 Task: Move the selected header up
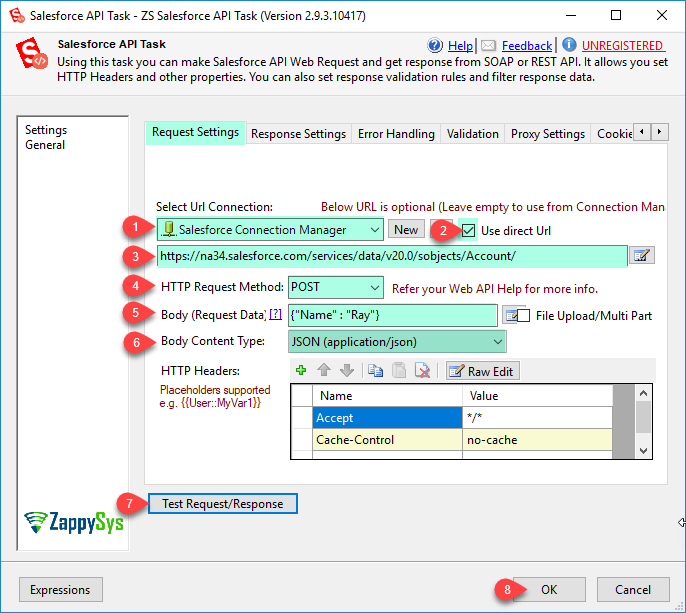[x=324, y=371]
